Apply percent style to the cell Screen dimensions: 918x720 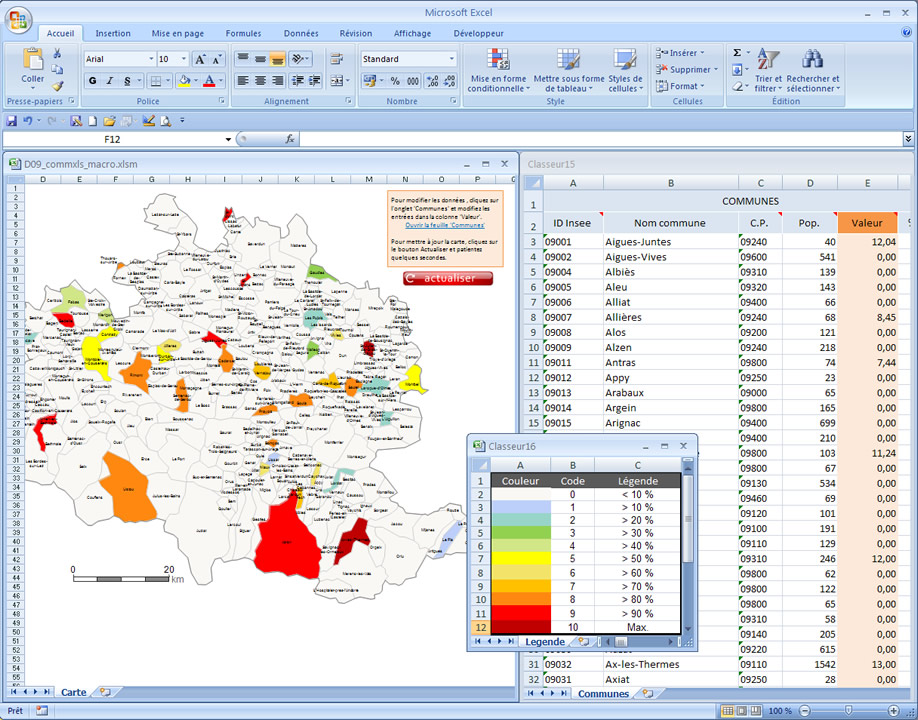pyautogui.click(x=395, y=81)
